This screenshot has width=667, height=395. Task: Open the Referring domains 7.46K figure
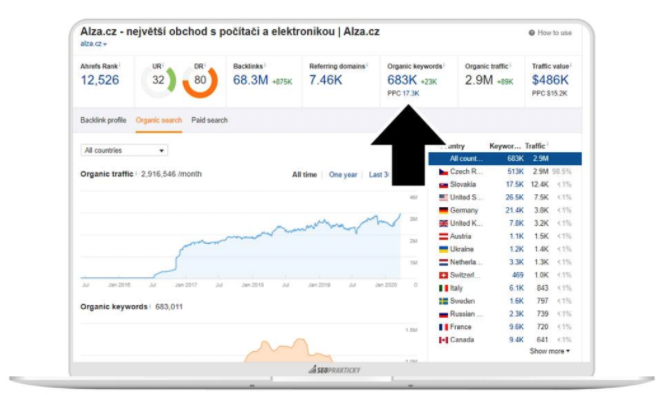point(325,80)
